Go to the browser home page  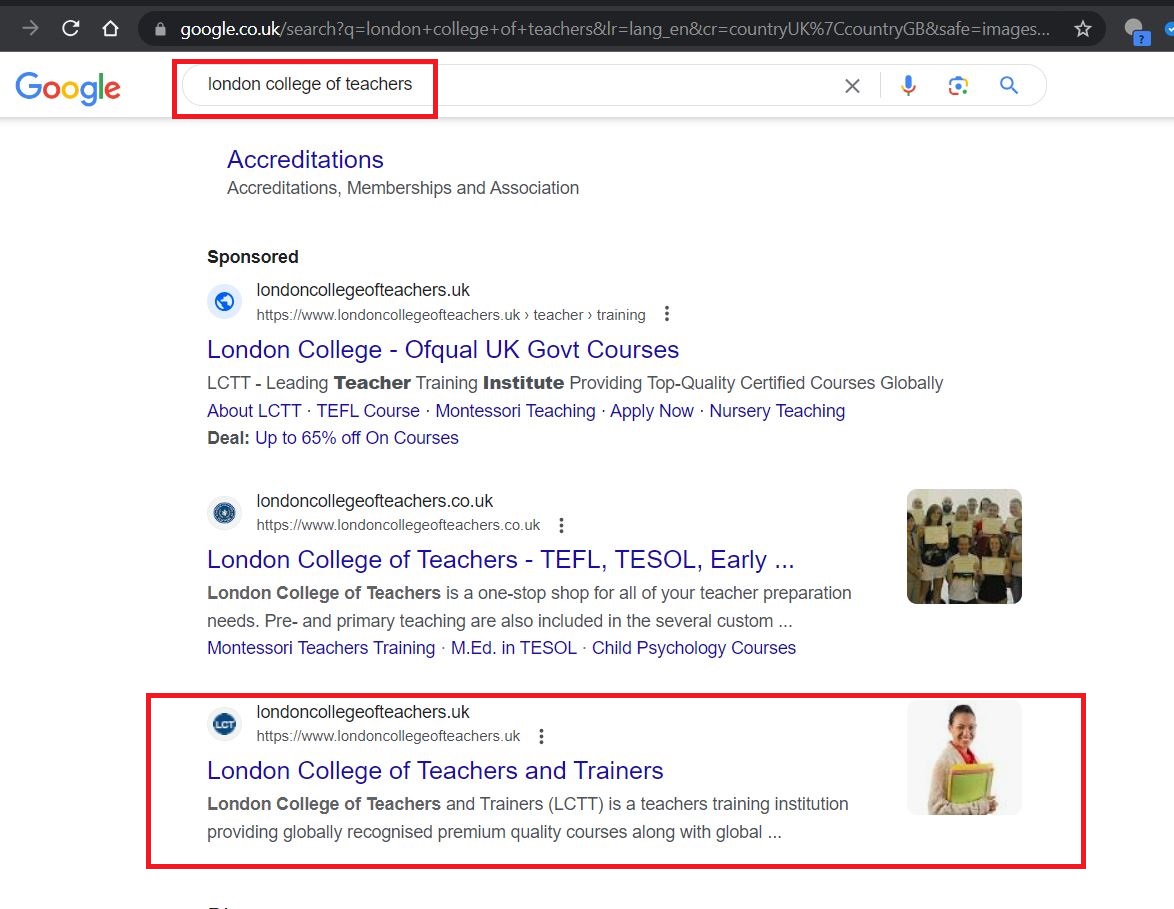pos(111,28)
